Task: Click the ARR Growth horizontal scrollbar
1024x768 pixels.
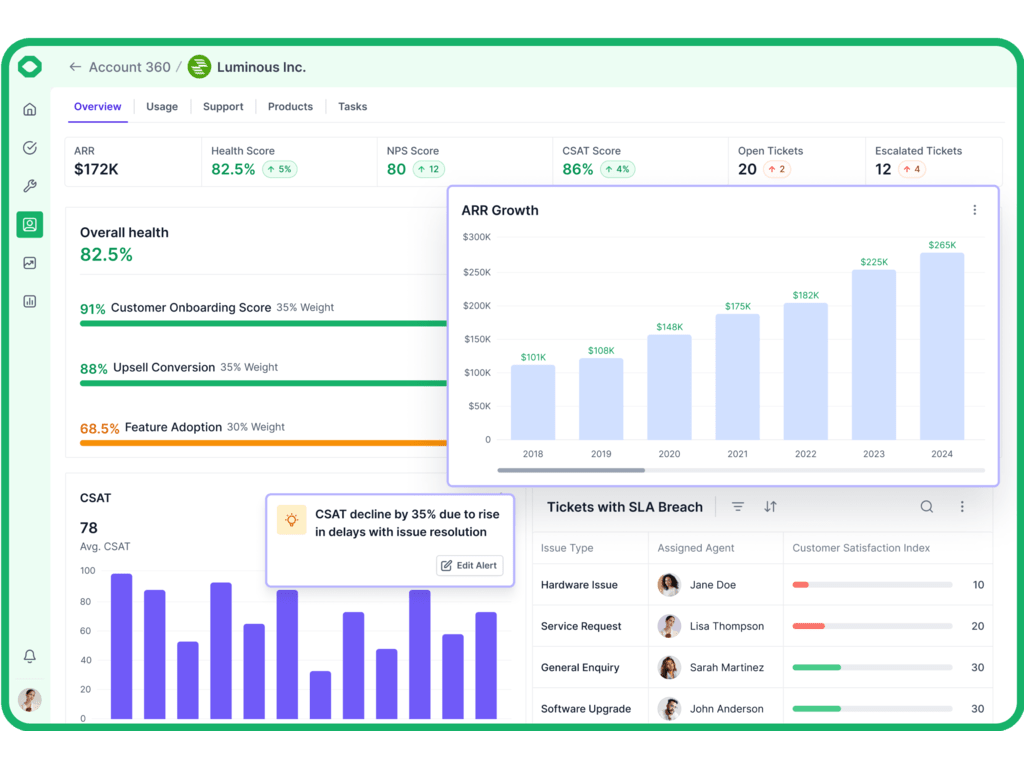Action: point(571,470)
